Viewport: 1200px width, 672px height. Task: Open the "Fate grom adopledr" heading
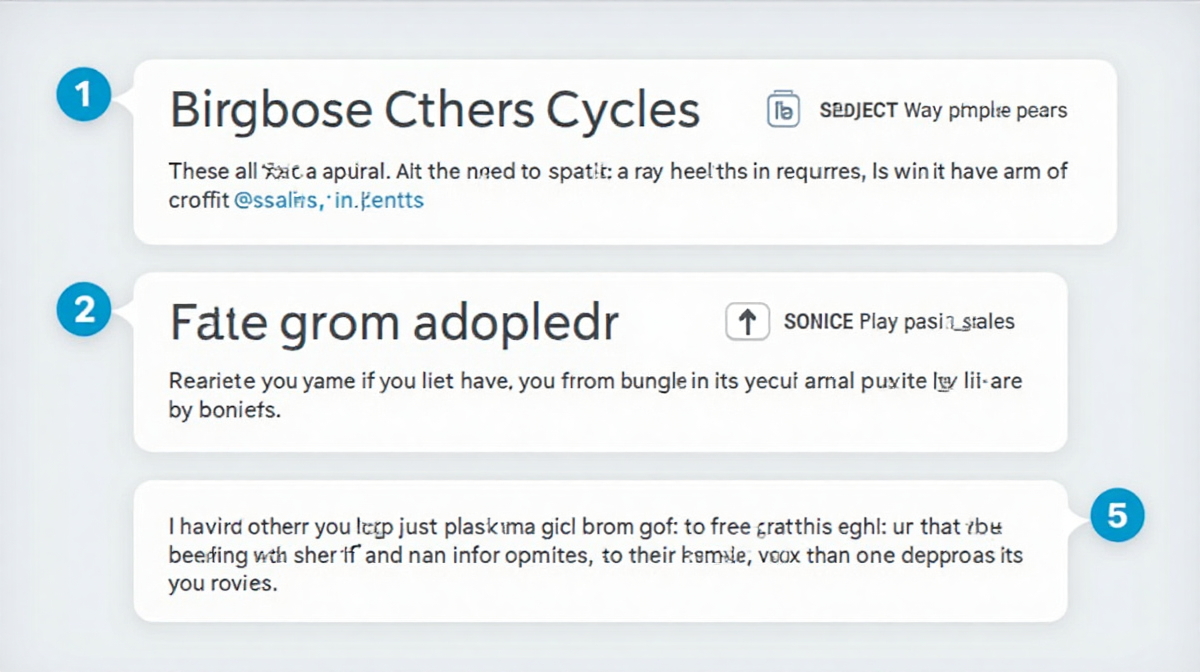[394, 322]
